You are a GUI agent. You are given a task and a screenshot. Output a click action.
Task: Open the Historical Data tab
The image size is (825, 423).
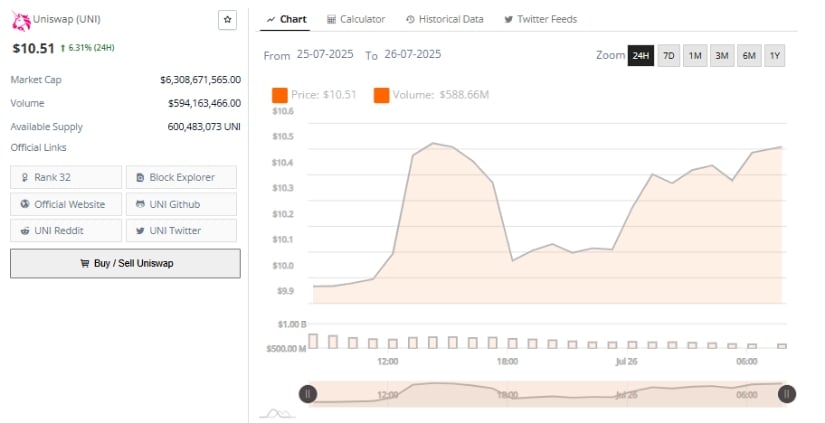coord(445,19)
